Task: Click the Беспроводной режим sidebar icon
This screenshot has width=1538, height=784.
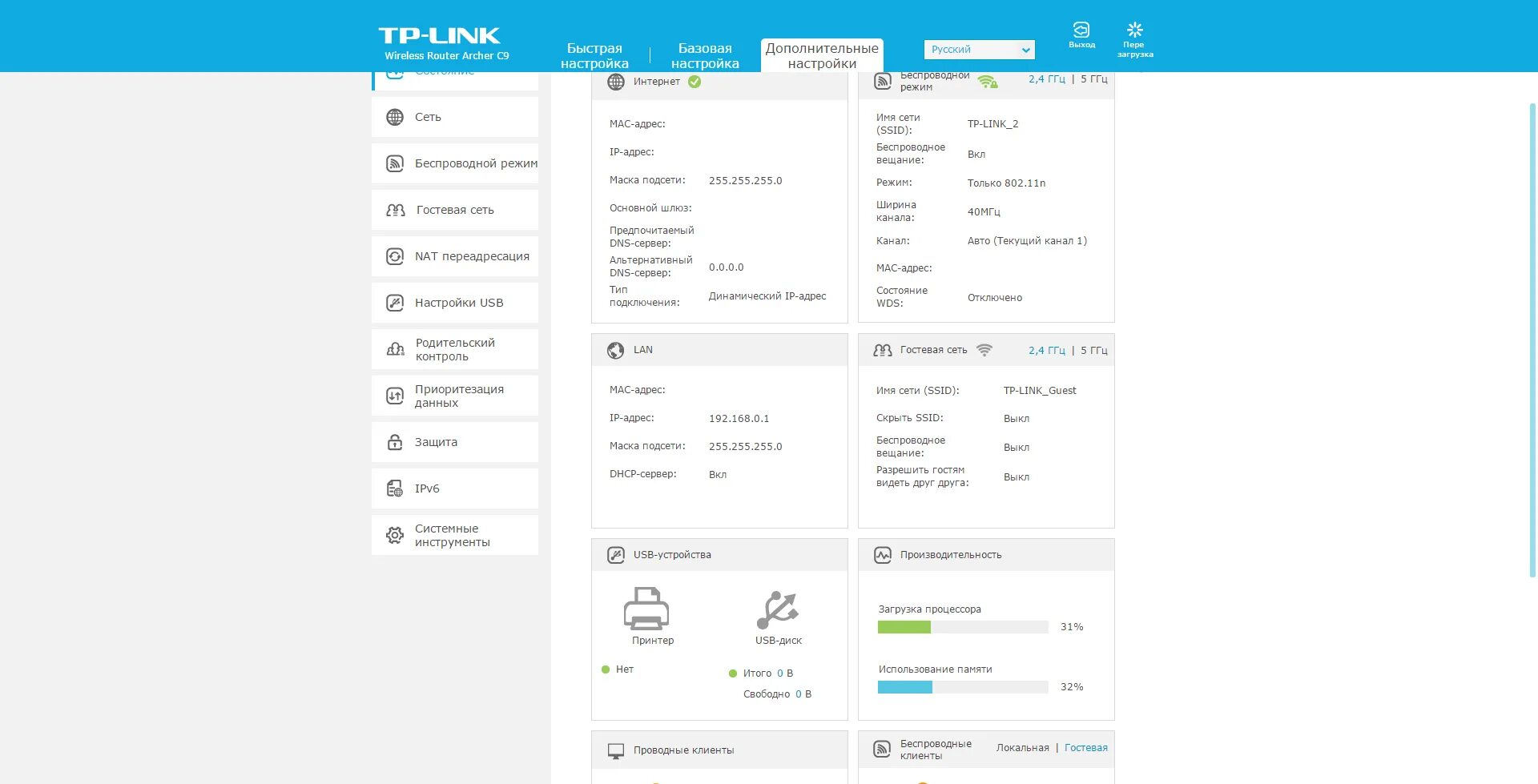Action: (x=395, y=163)
